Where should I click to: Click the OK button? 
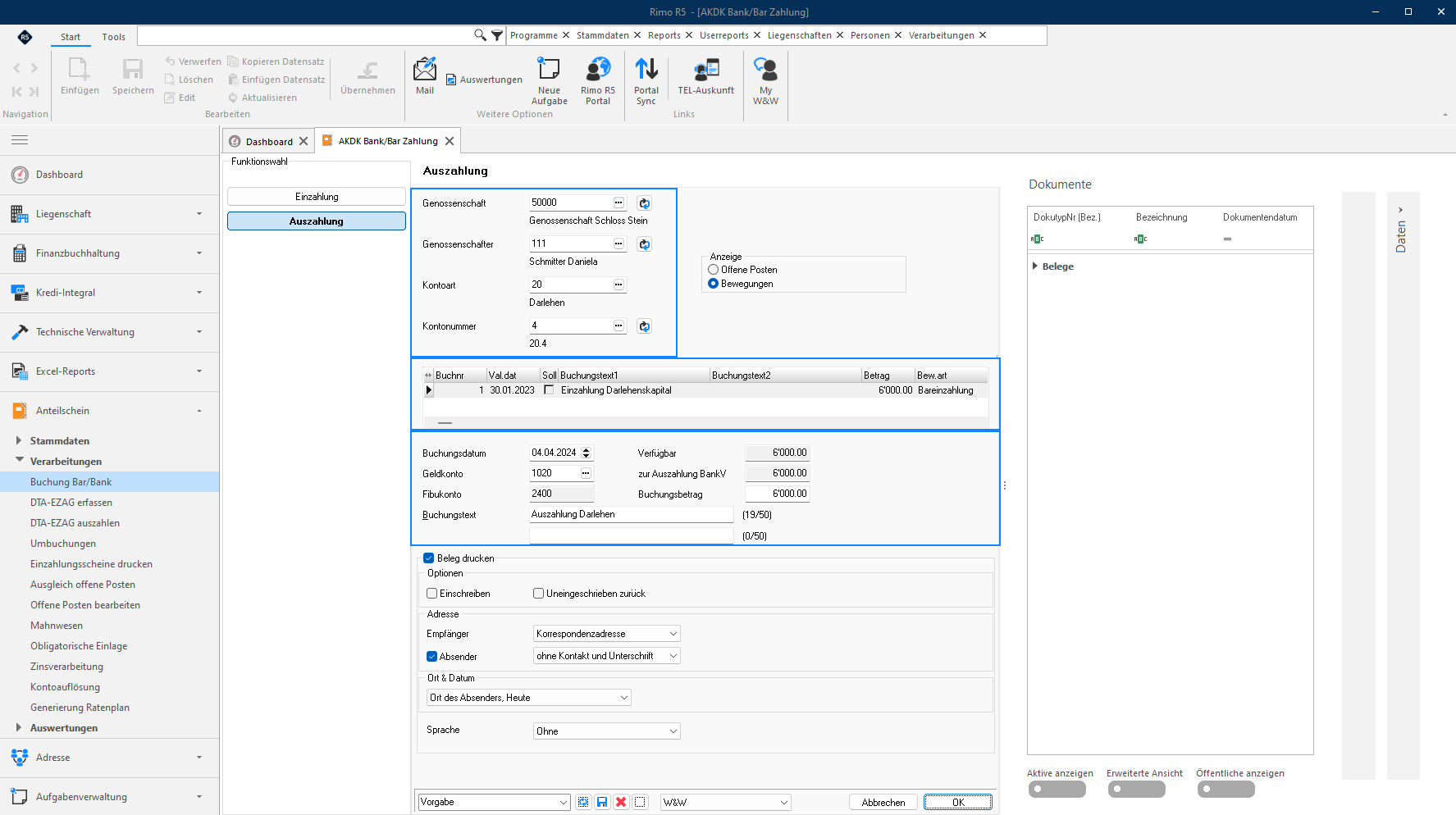click(958, 802)
